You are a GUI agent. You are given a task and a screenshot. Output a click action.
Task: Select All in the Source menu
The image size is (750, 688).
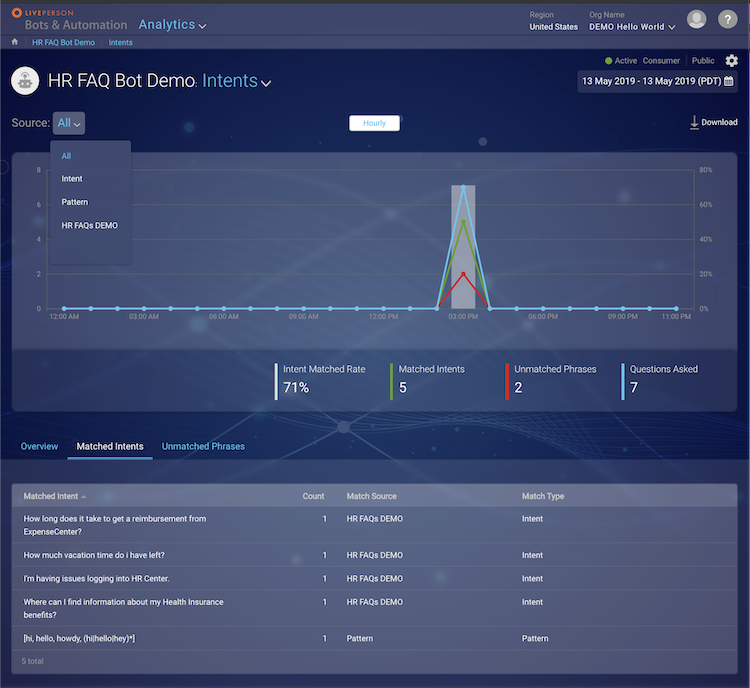(x=66, y=156)
